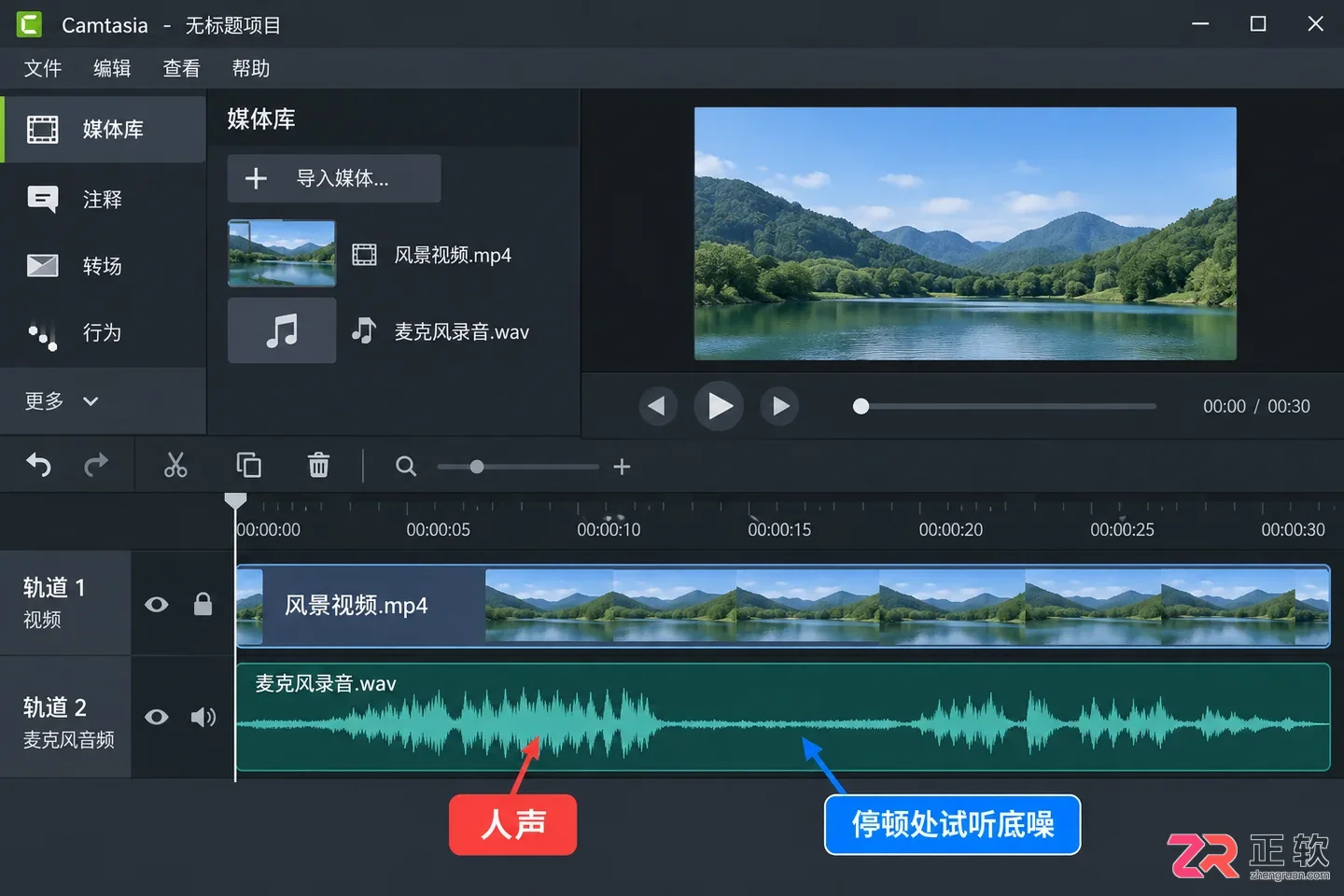Open the 编辑 menu
This screenshot has width=1344, height=896.
[x=112, y=68]
